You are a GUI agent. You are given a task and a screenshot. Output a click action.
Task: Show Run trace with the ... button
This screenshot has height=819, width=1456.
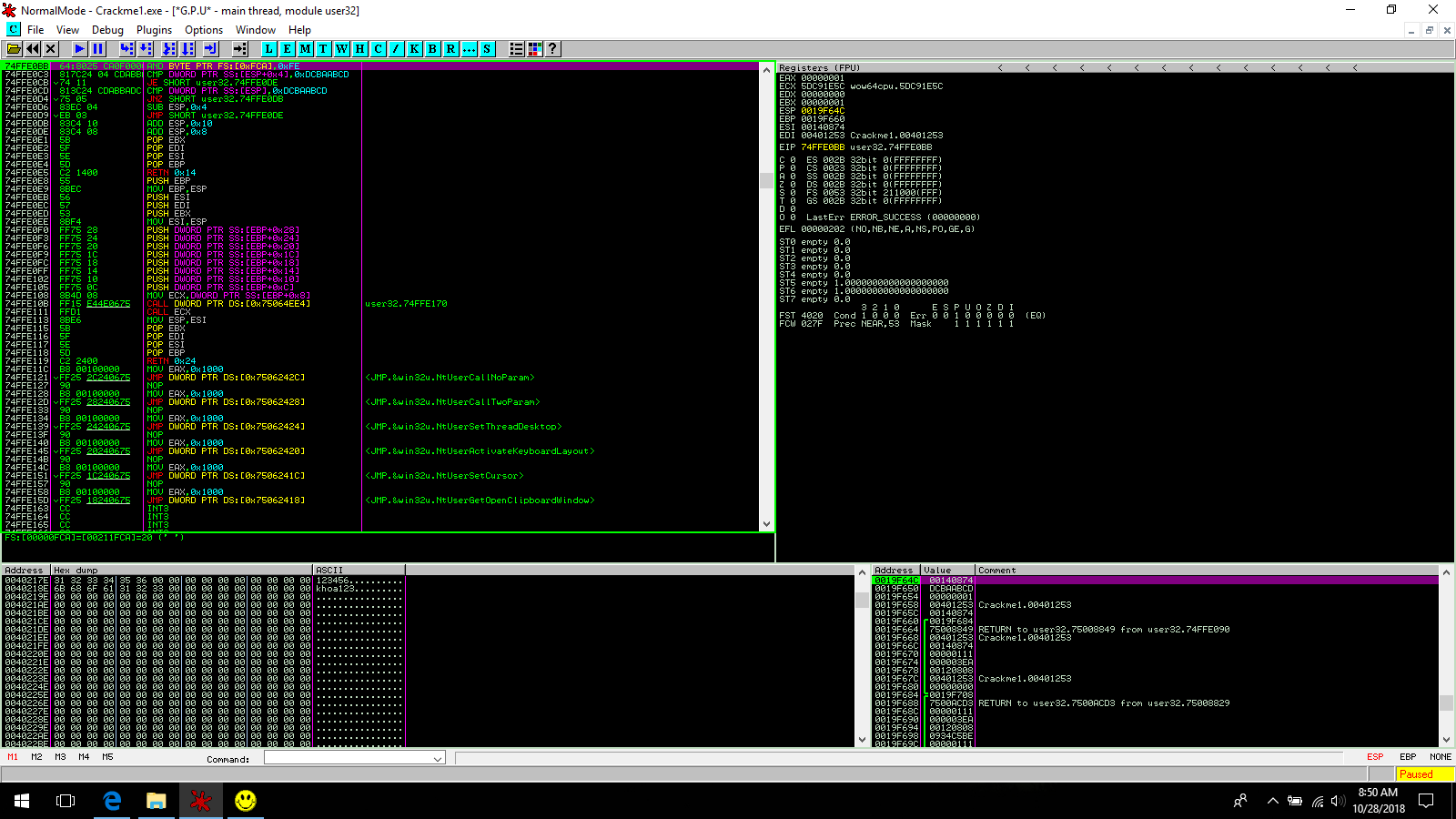(x=470, y=49)
